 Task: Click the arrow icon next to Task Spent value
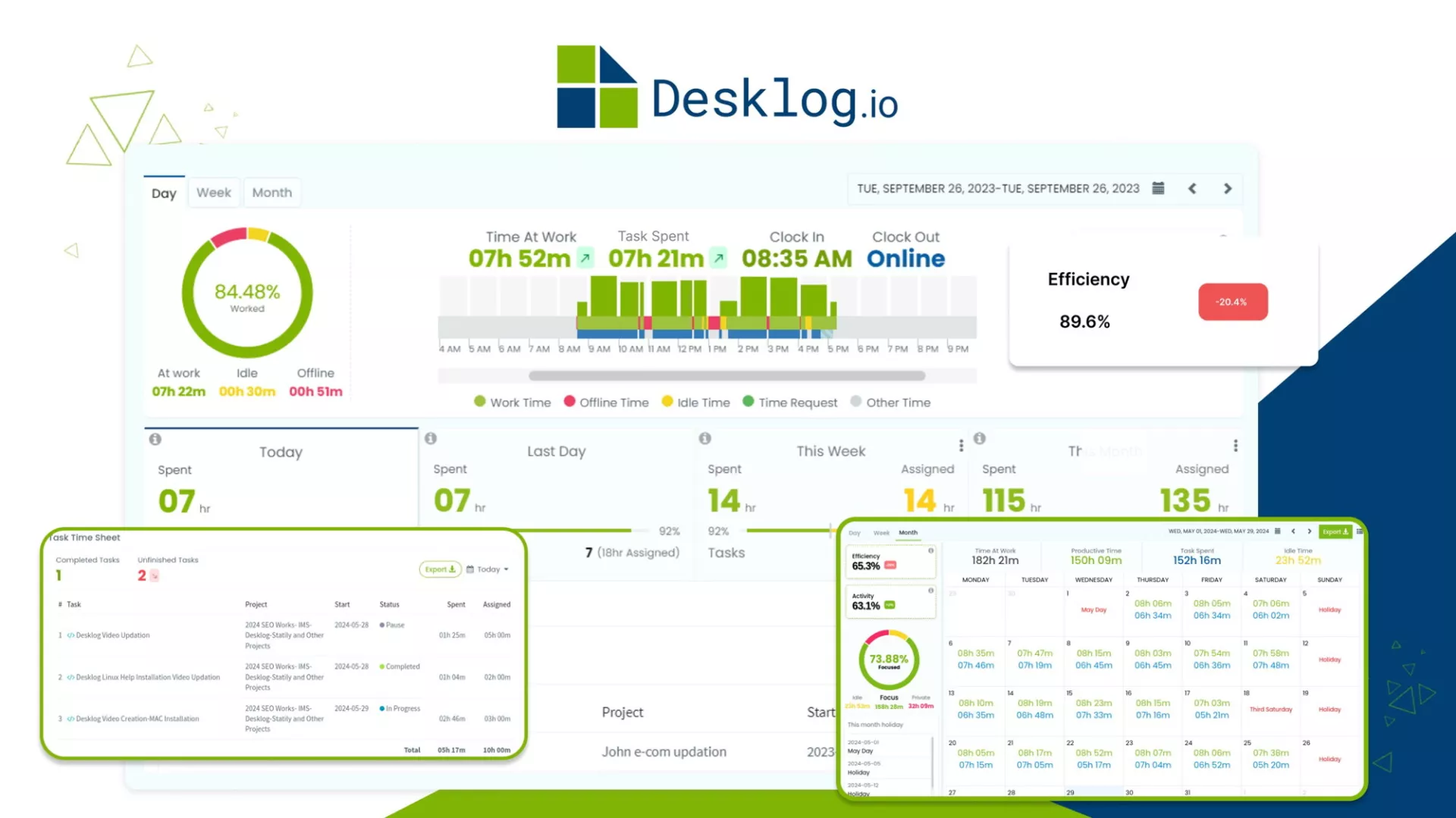[x=718, y=258]
